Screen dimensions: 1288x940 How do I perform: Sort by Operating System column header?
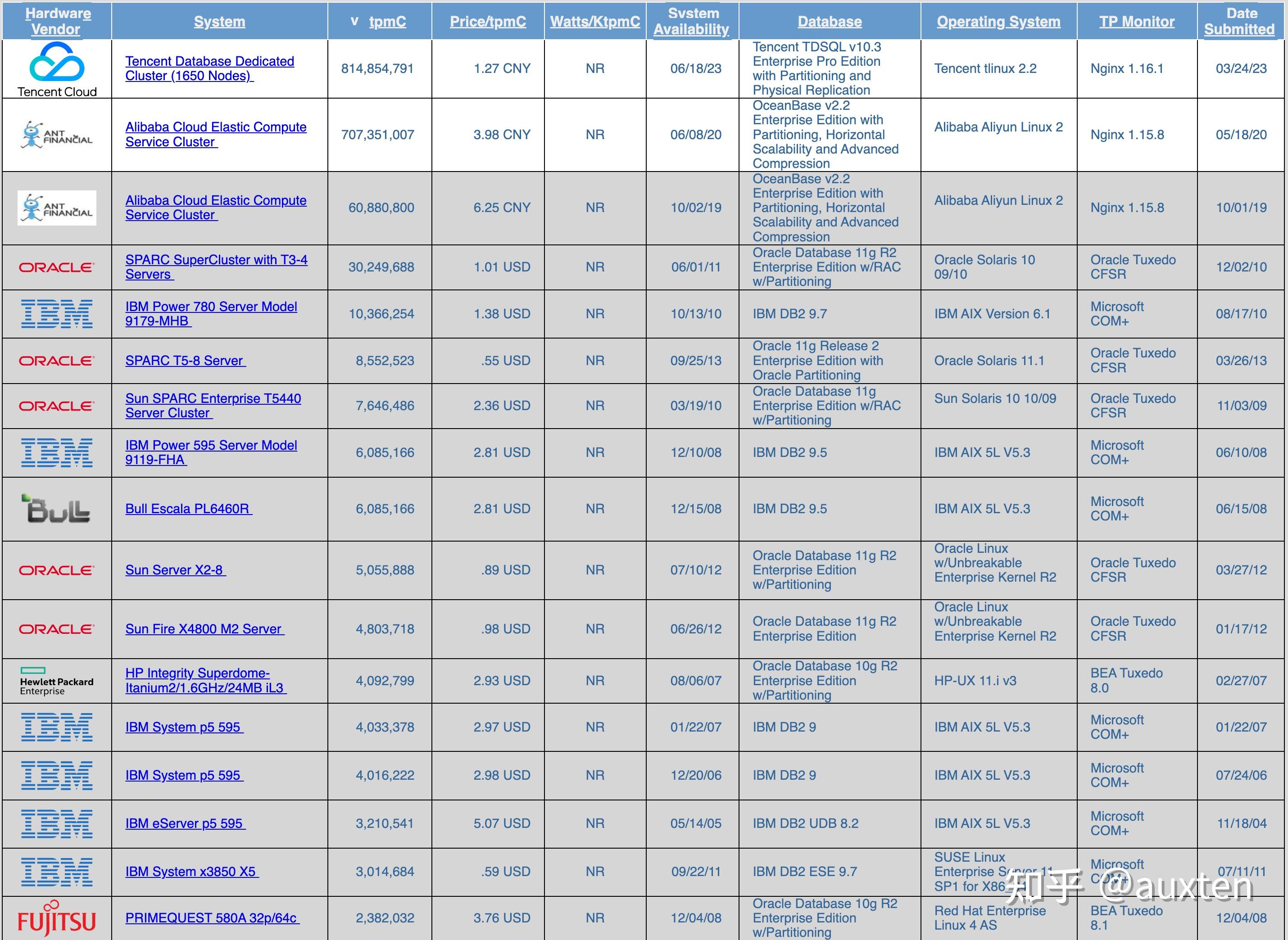pos(998,22)
